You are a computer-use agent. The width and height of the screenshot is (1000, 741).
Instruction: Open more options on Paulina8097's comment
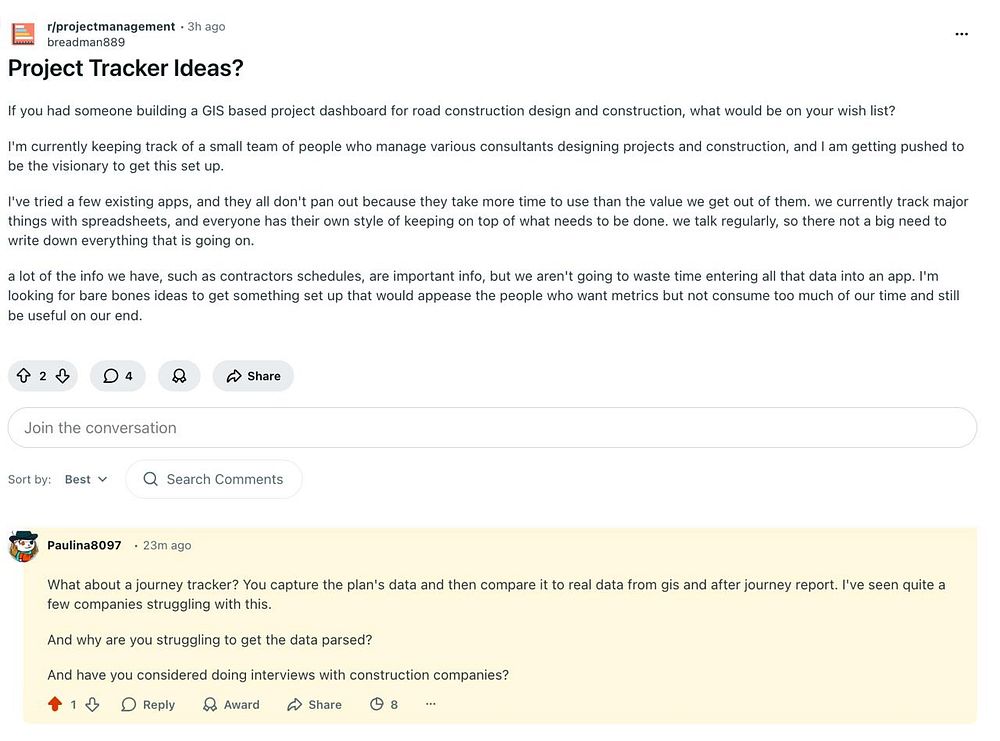pyautogui.click(x=431, y=704)
